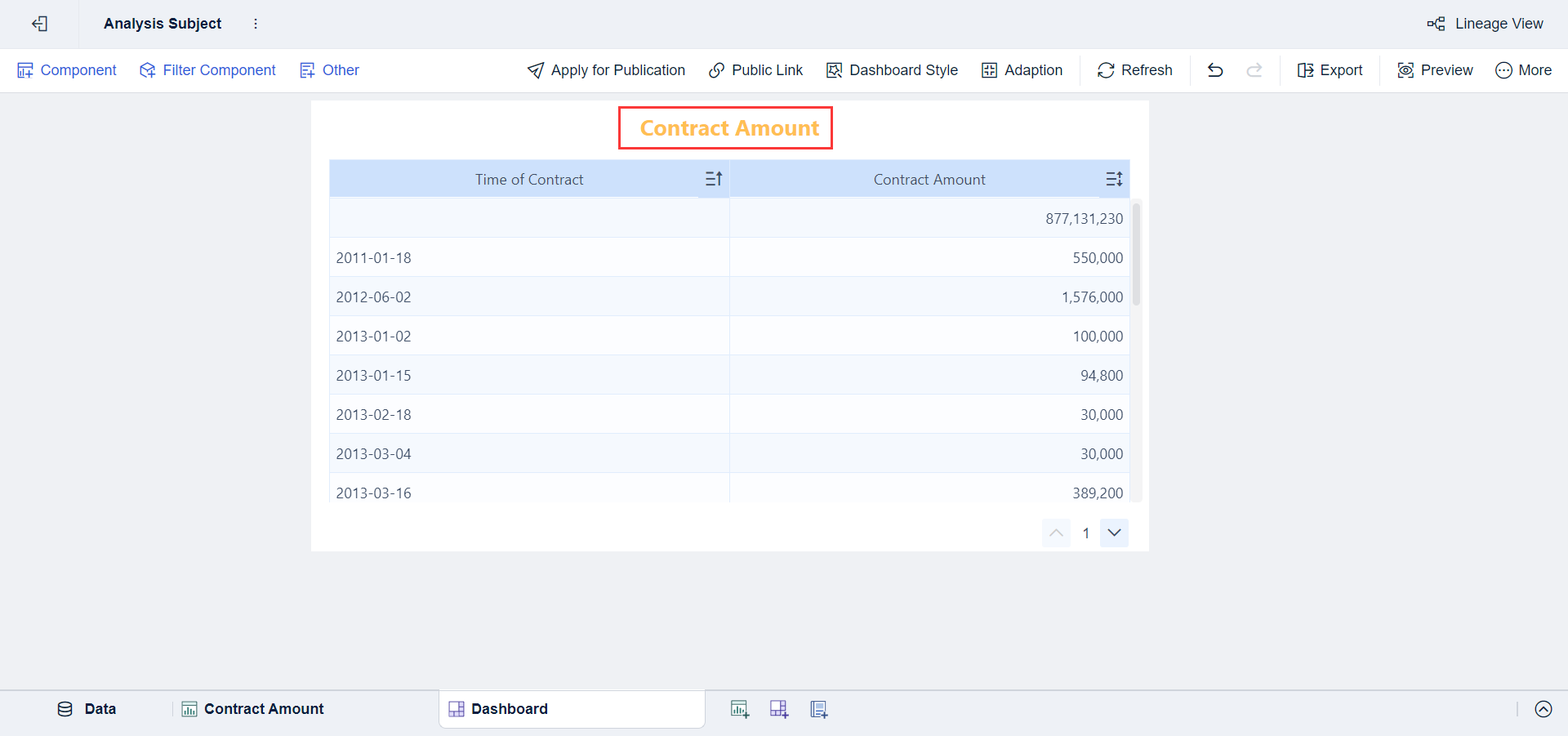Select the Contract Amount component tab

pyautogui.click(x=262, y=709)
